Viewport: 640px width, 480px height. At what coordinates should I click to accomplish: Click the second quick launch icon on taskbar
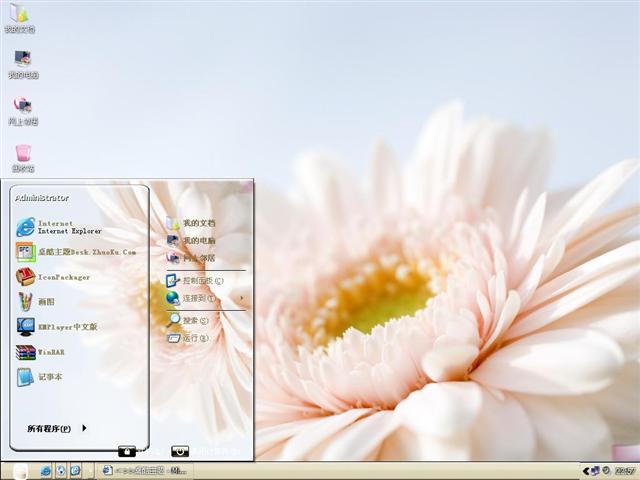[x=60, y=471]
